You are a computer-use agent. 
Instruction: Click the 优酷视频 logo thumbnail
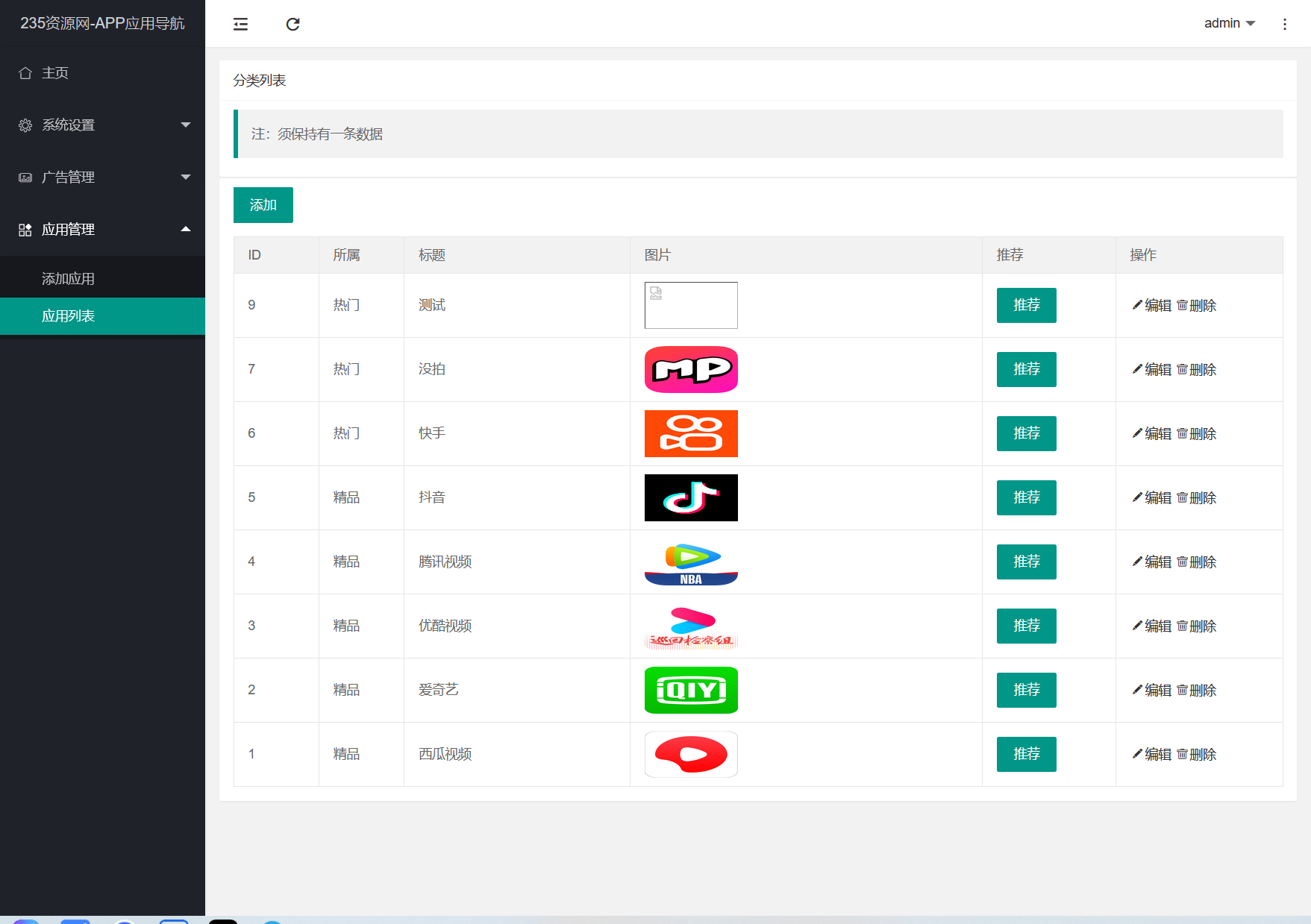(691, 626)
